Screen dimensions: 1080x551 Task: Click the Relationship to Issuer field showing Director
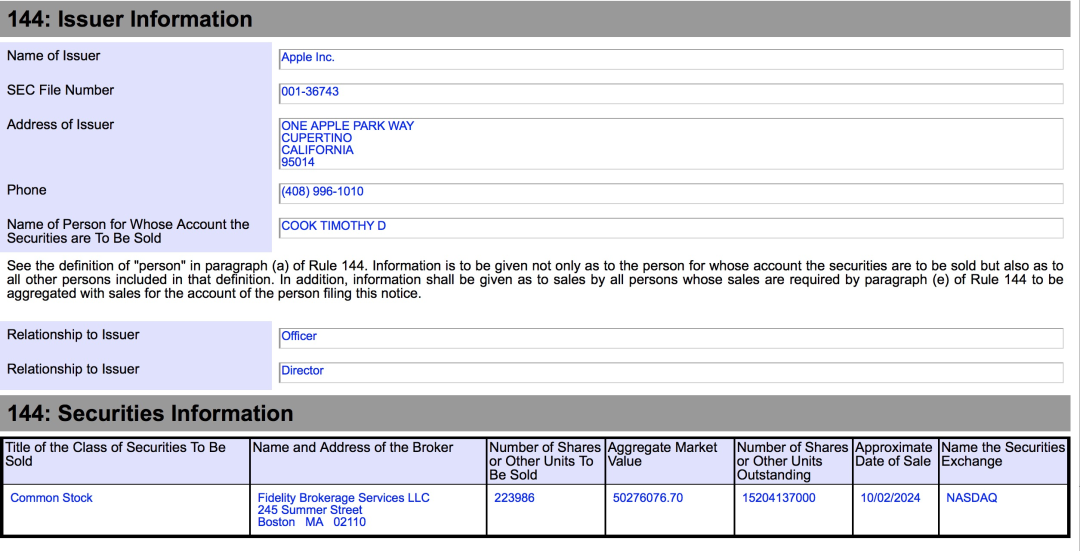[671, 372]
